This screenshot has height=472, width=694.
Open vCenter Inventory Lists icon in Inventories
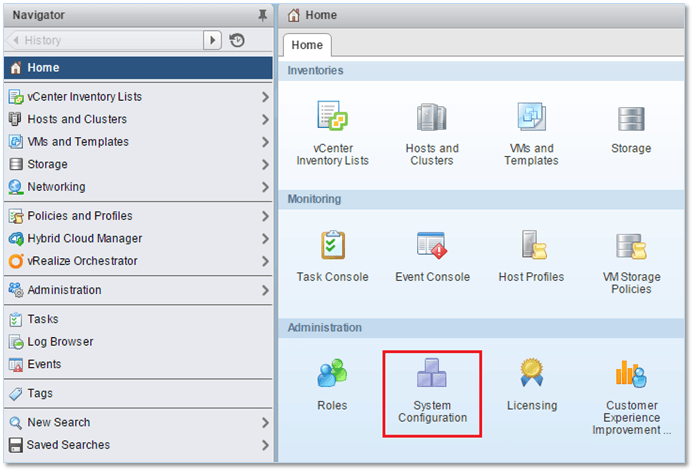pos(332,115)
